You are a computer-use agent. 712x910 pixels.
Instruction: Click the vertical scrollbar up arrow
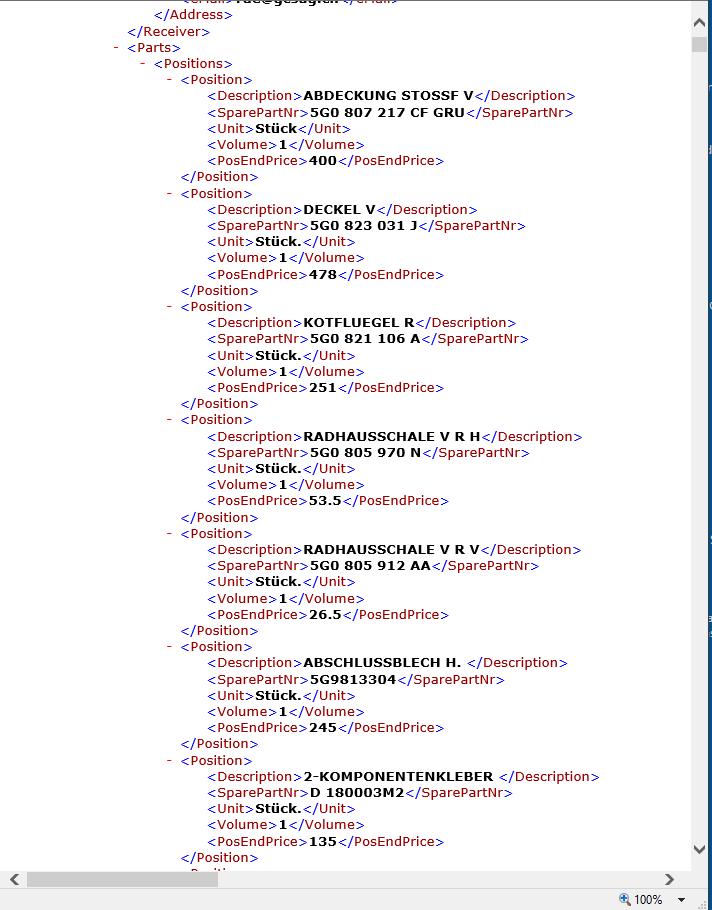tap(700, 22)
